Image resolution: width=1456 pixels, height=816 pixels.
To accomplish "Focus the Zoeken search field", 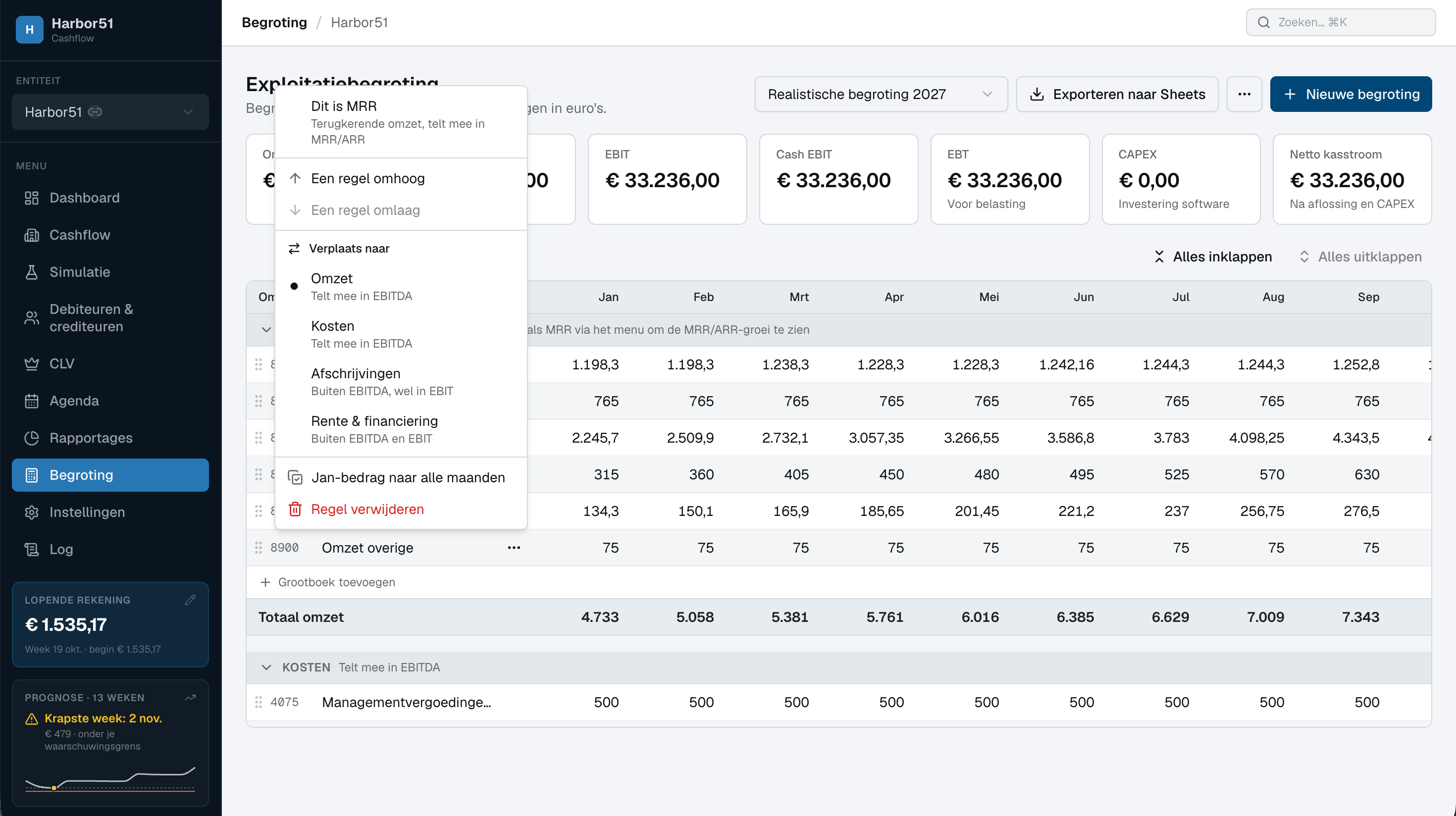I will 1340,22.
